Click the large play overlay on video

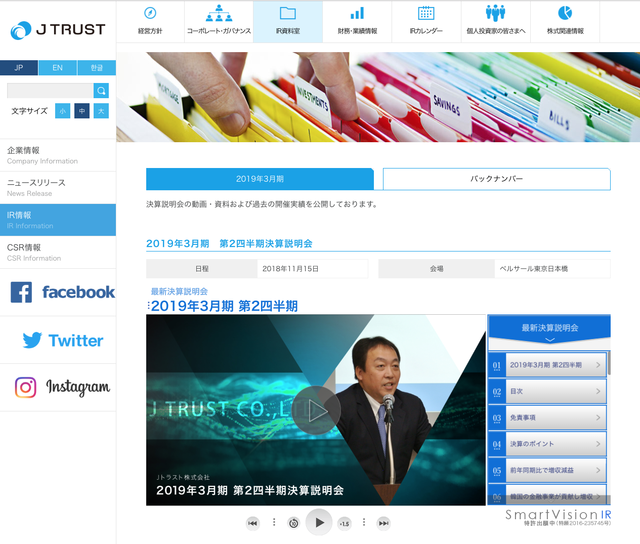point(316,410)
